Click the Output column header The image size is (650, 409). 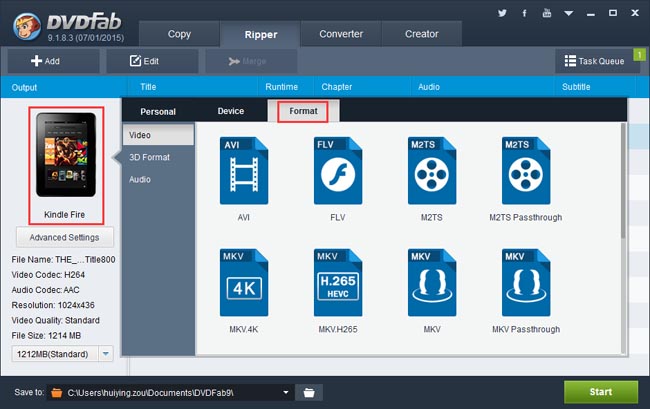point(24,87)
